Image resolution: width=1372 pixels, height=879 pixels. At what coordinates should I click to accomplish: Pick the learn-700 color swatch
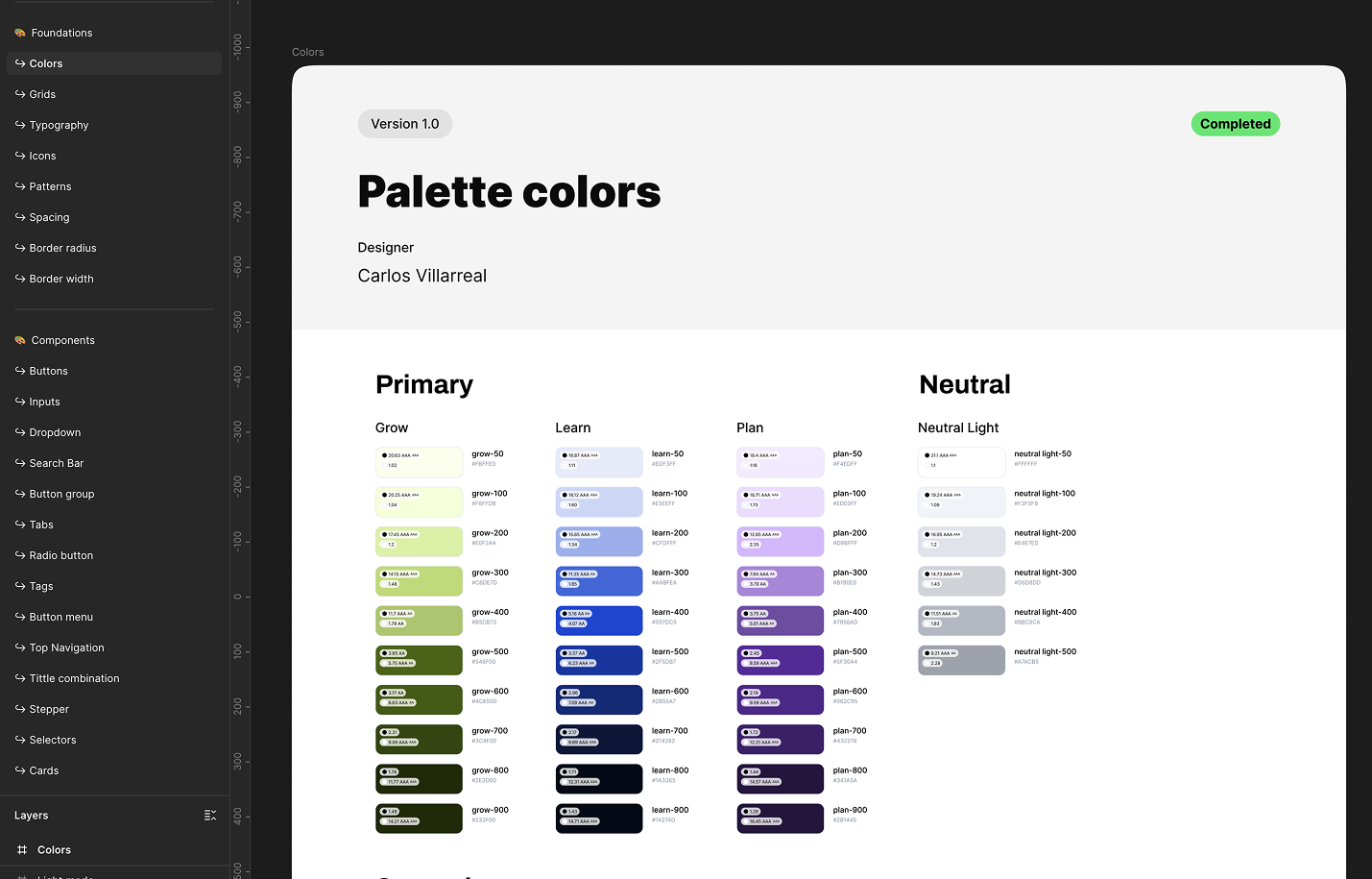tap(599, 739)
